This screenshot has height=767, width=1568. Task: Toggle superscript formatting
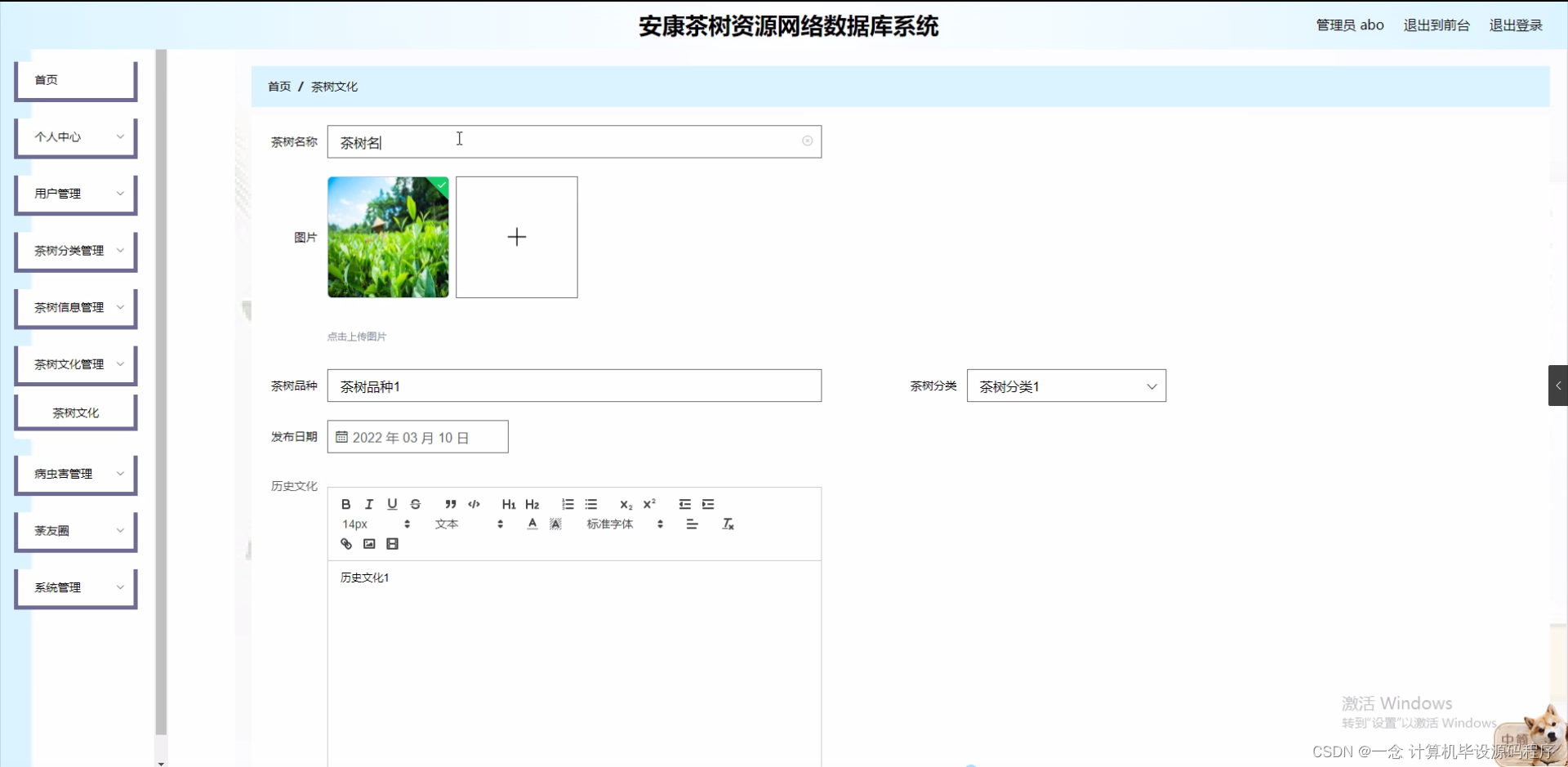(x=649, y=504)
